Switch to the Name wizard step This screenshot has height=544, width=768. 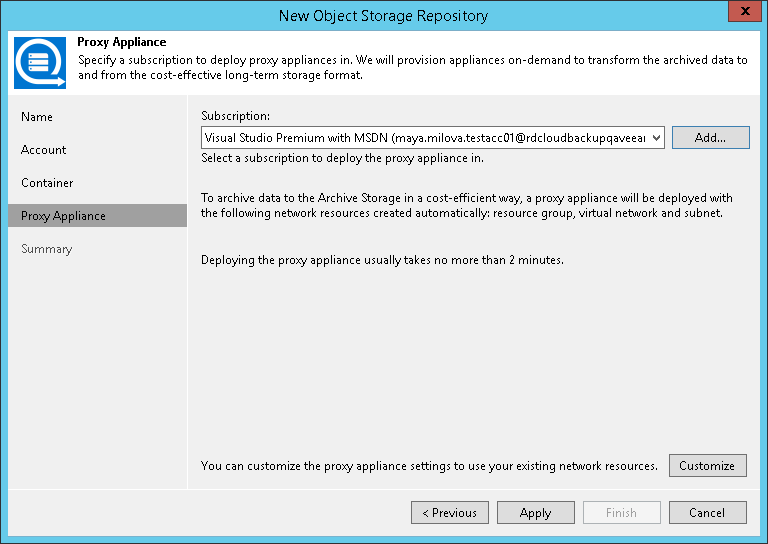pyautogui.click(x=37, y=117)
